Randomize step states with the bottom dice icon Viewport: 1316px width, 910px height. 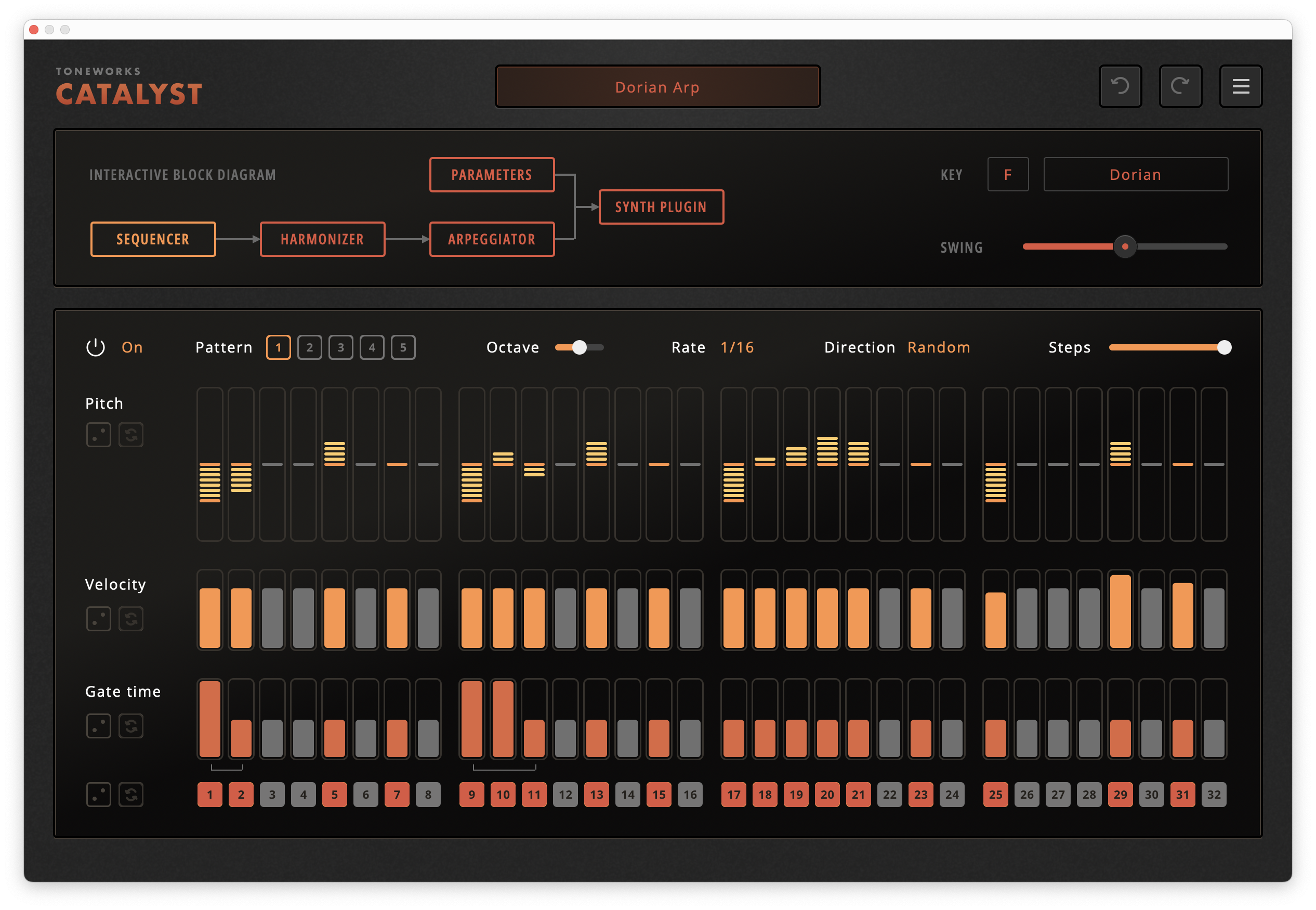(99, 794)
